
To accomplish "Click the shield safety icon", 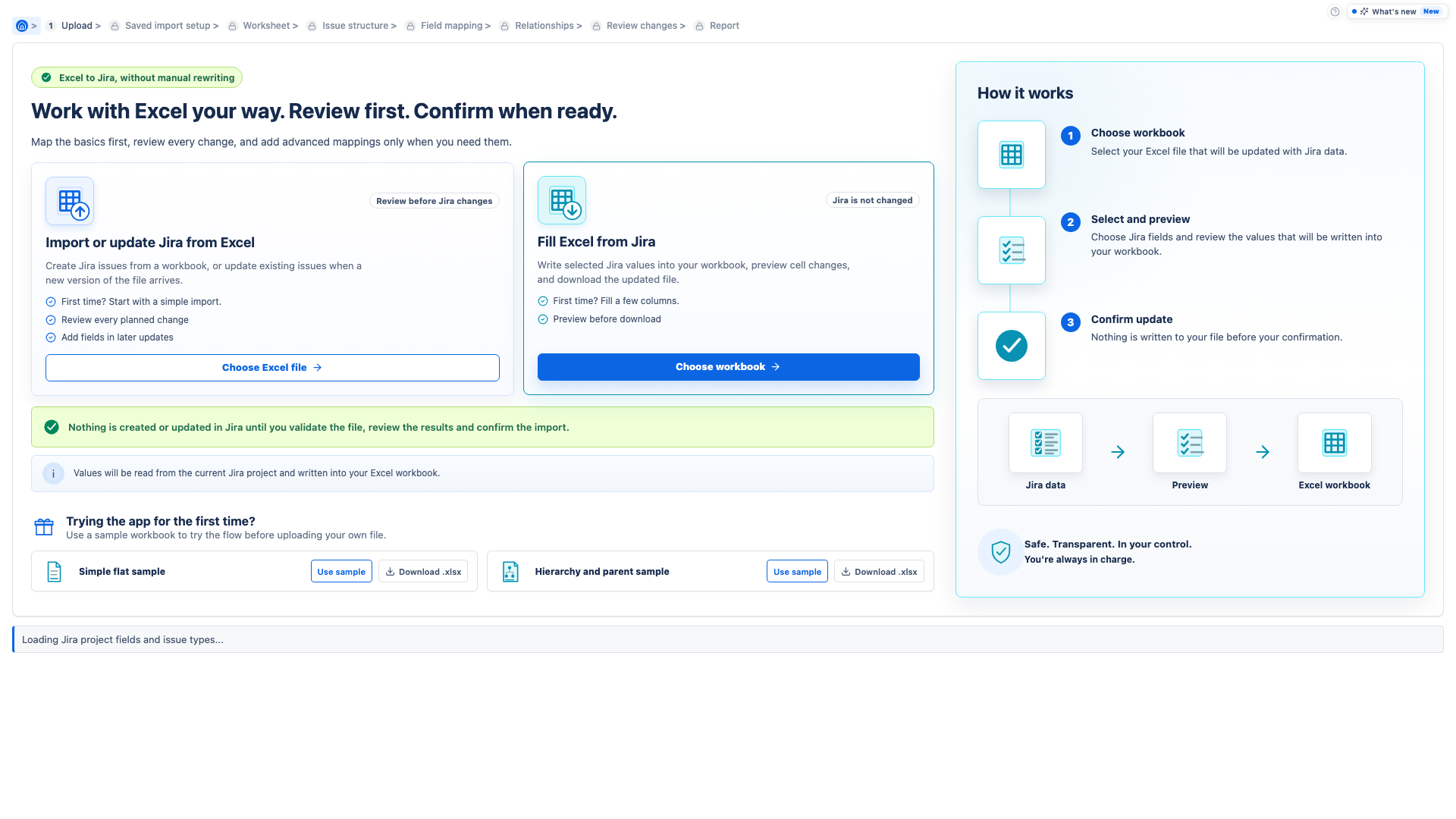I will [1001, 552].
